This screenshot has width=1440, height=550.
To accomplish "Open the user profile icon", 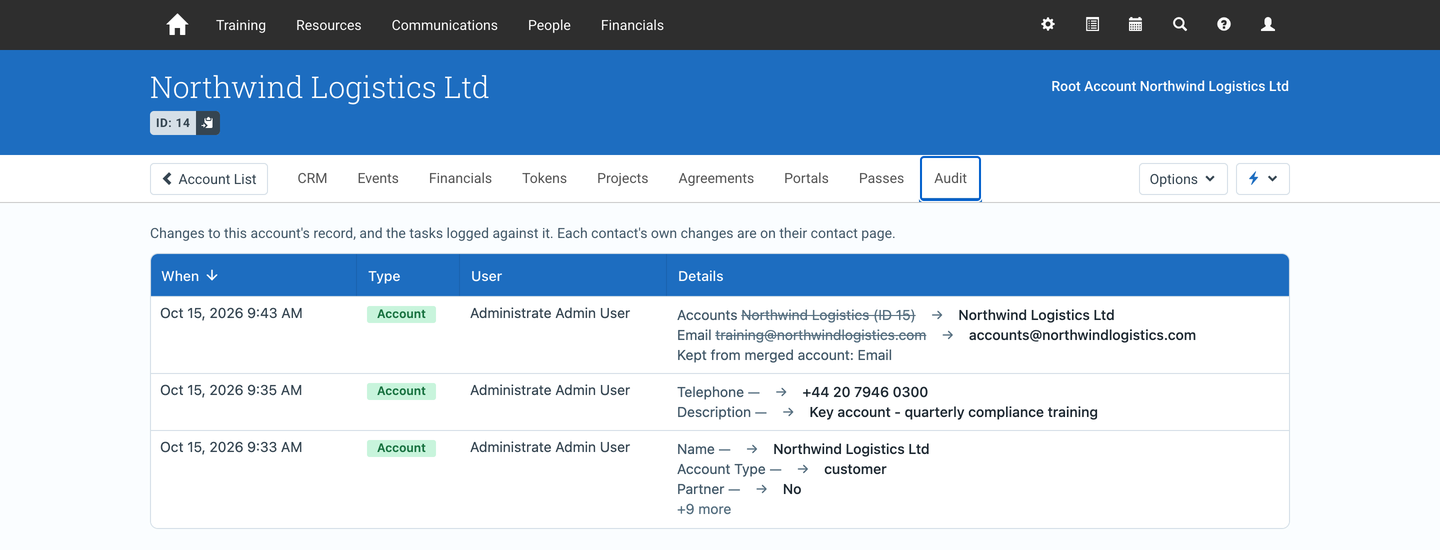I will coord(1268,24).
